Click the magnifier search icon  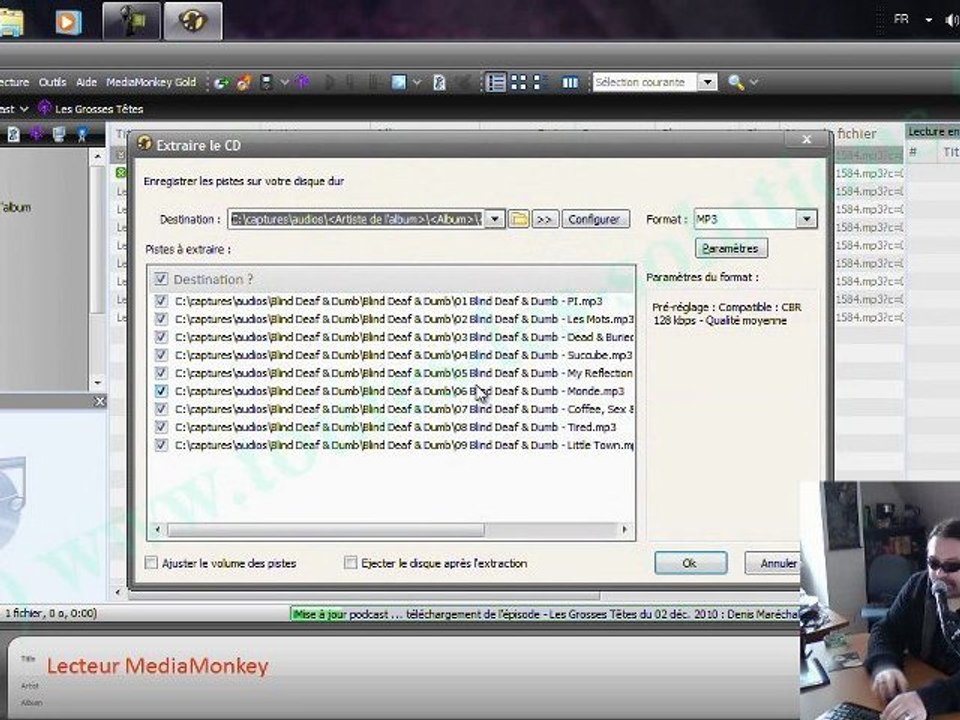(x=735, y=82)
